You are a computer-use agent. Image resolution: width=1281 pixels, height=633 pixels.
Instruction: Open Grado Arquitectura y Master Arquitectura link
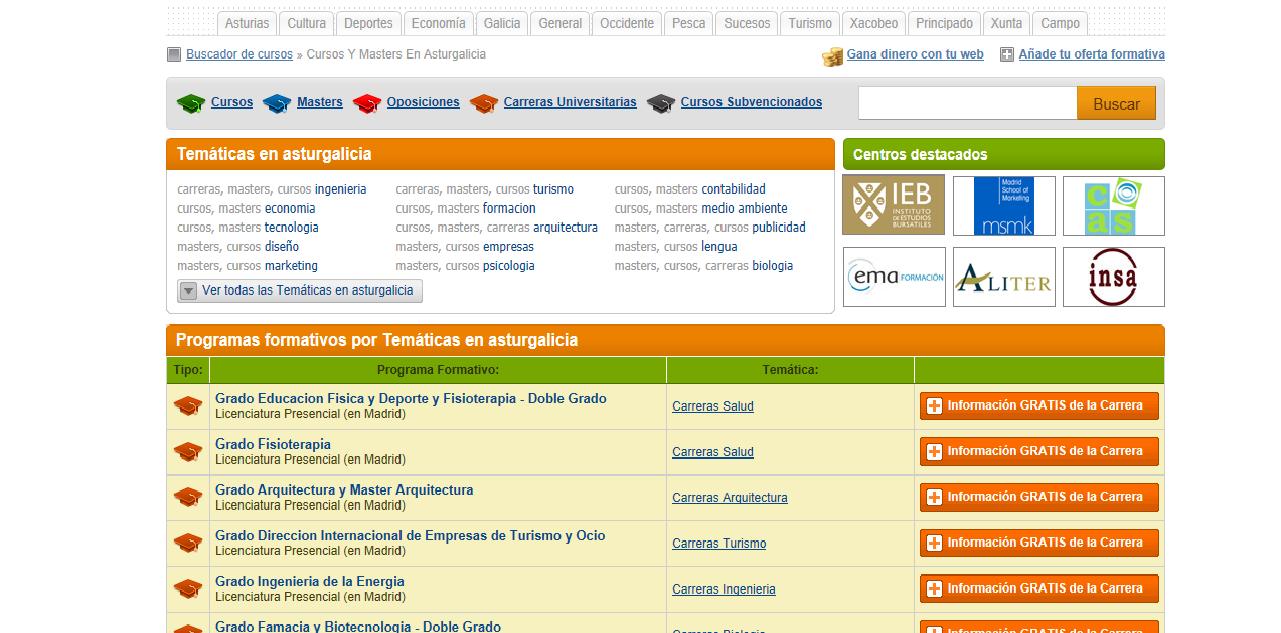point(344,490)
